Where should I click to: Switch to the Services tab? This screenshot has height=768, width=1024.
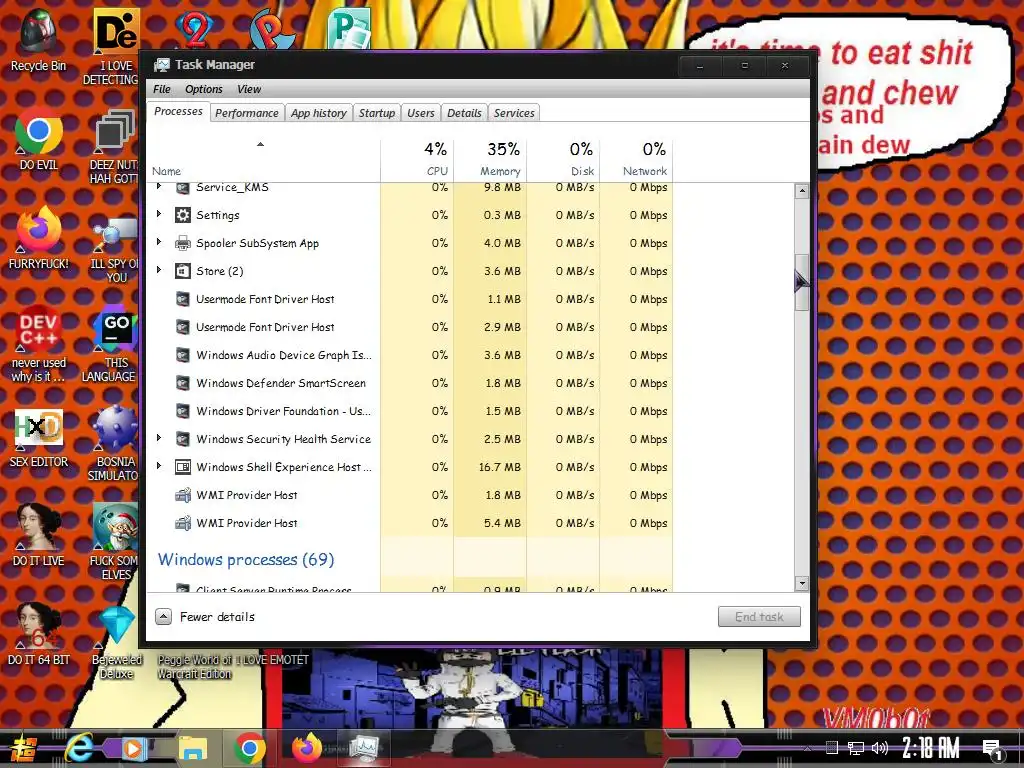coord(514,113)
